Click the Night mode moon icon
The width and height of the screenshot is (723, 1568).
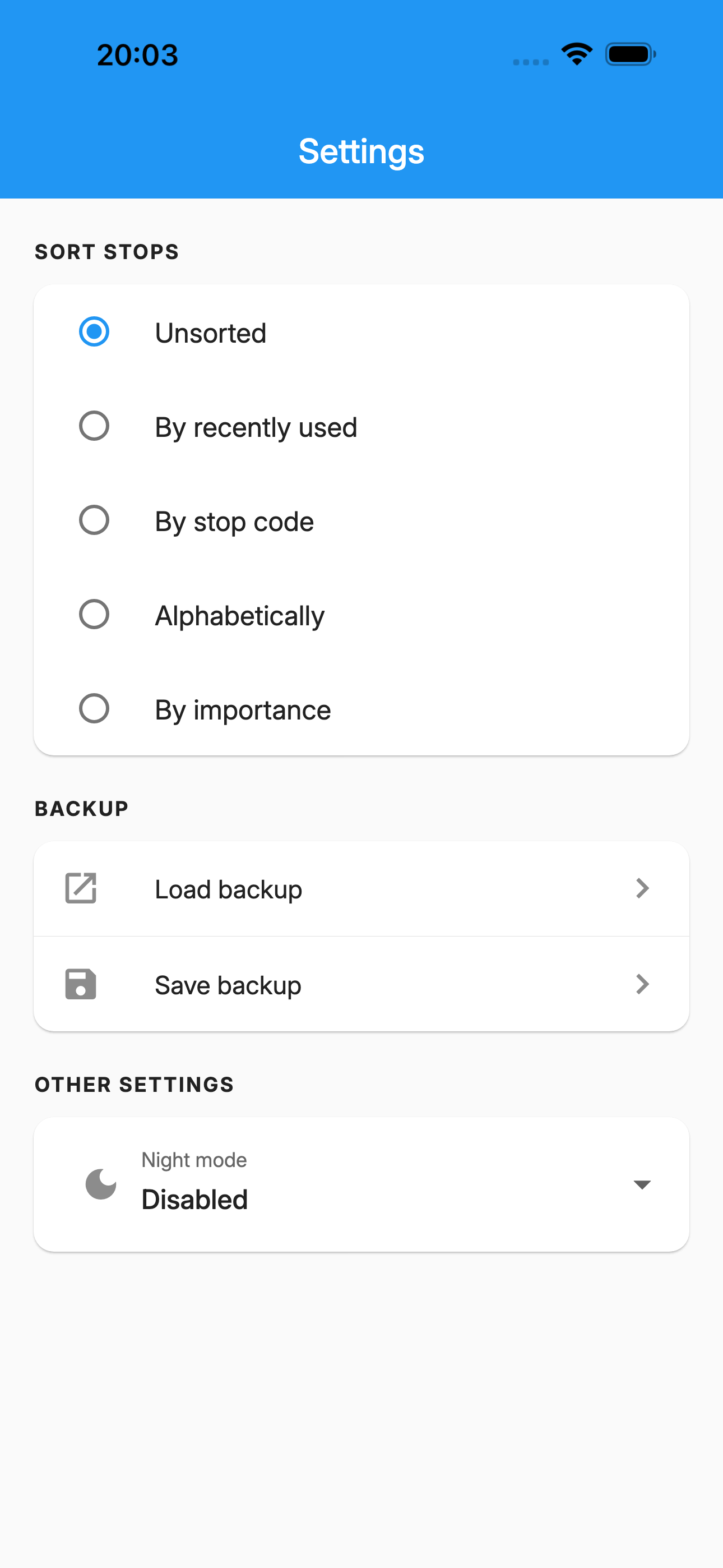pos(101,1184)
